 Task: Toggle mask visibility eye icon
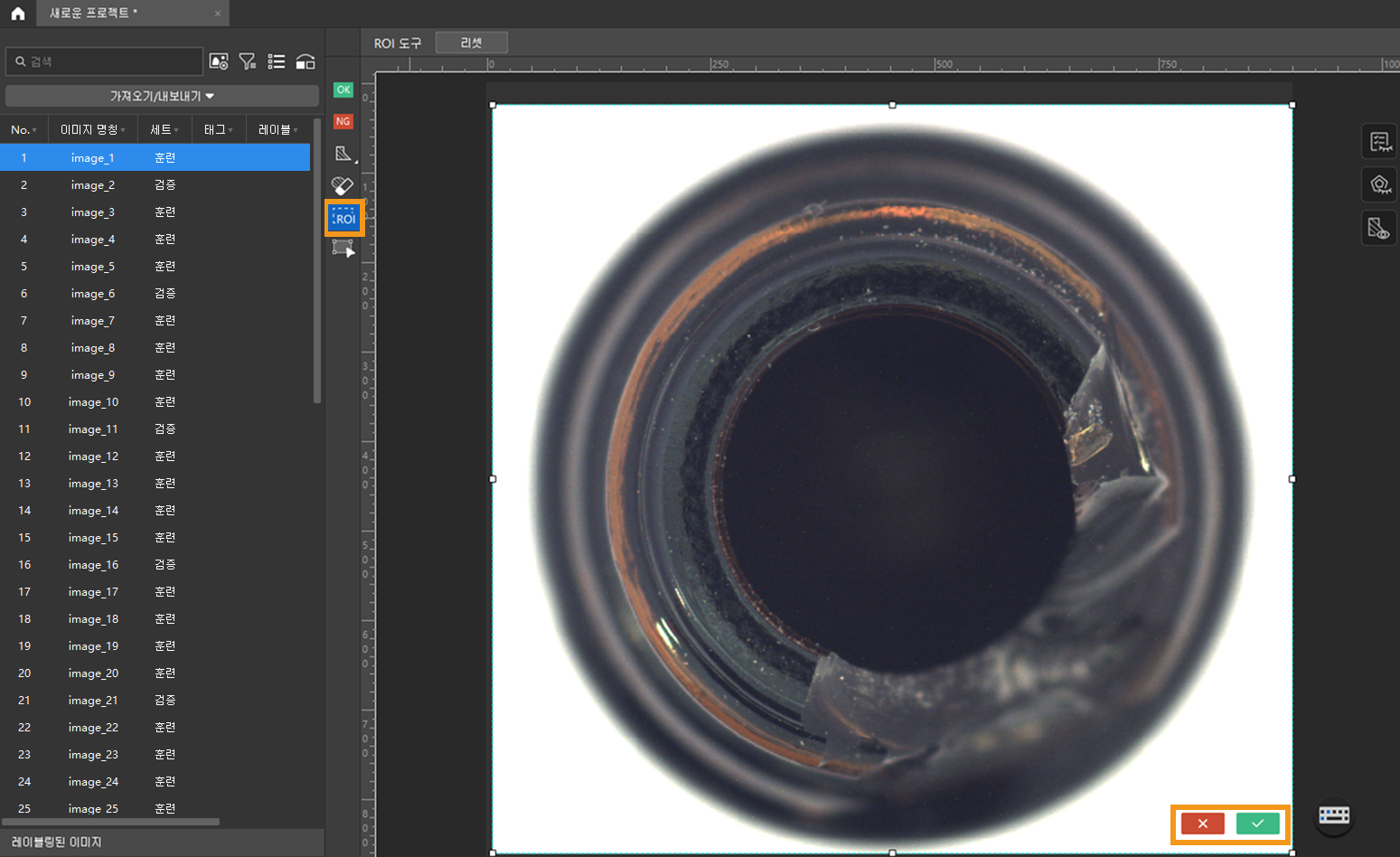1378,229
